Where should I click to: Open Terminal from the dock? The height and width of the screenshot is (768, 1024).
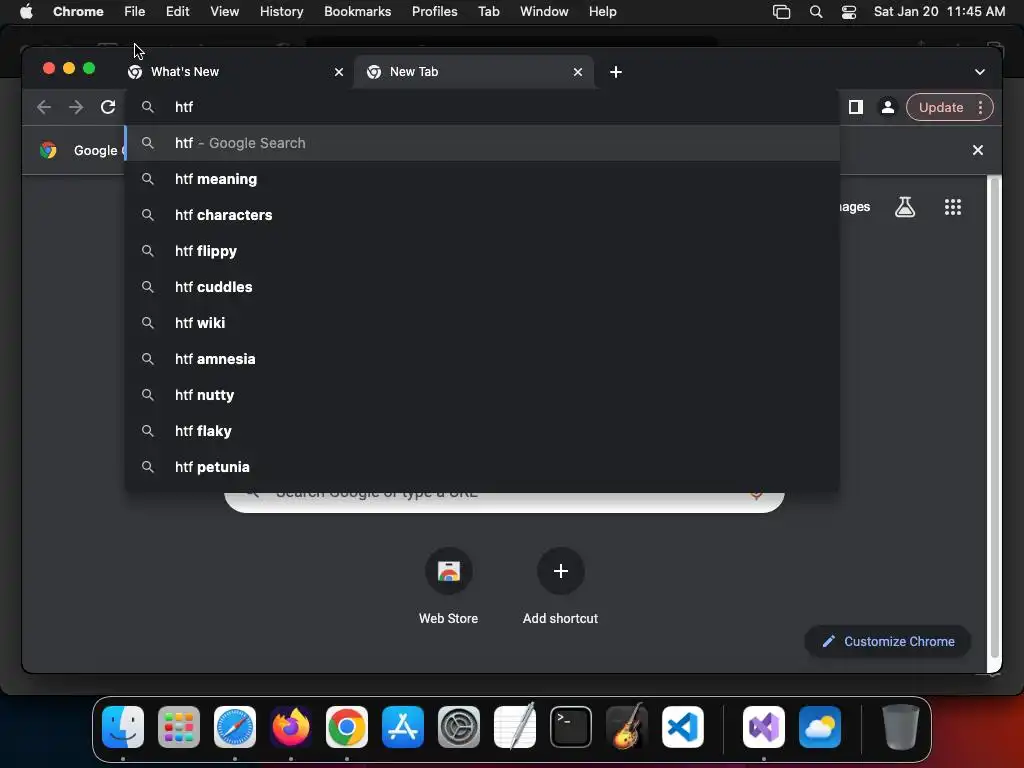pos(571,727)
